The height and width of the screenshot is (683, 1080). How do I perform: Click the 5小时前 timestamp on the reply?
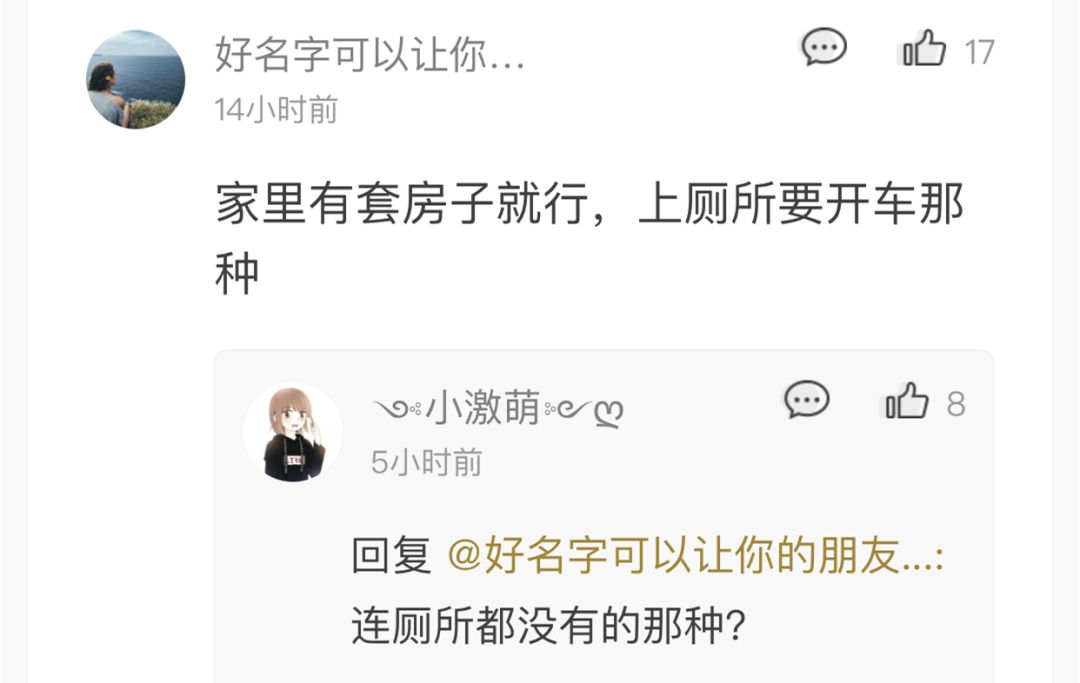(x=426, y=462)
